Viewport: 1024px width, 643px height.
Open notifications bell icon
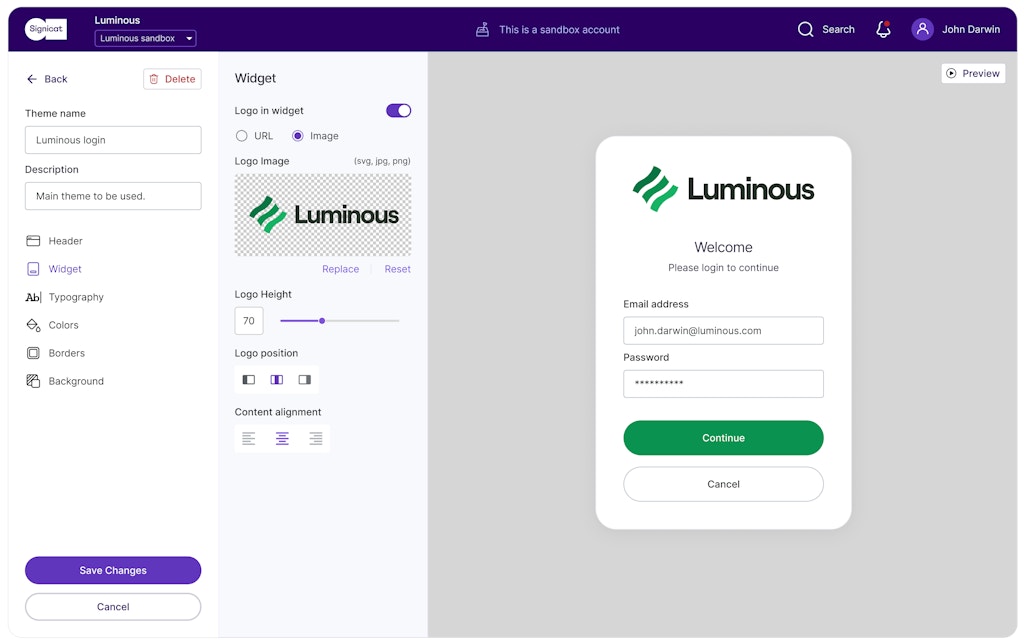(x=883, y=30)
